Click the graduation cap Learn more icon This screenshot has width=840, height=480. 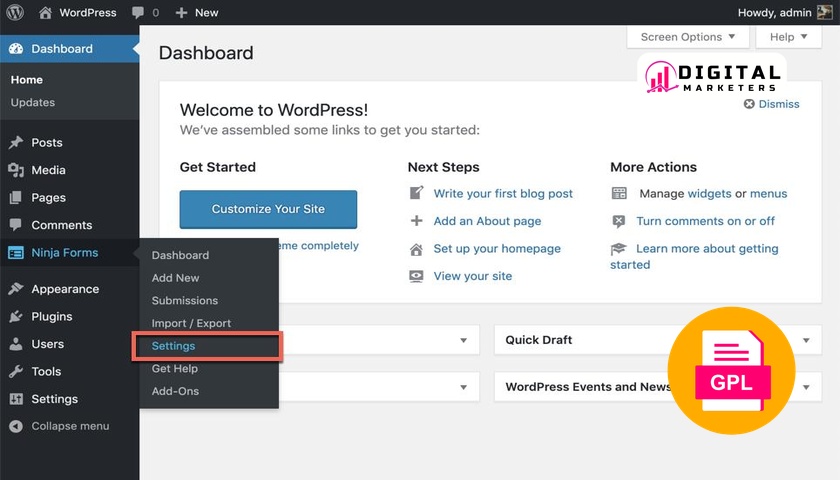pyautogui.click(x=618, y=249)
